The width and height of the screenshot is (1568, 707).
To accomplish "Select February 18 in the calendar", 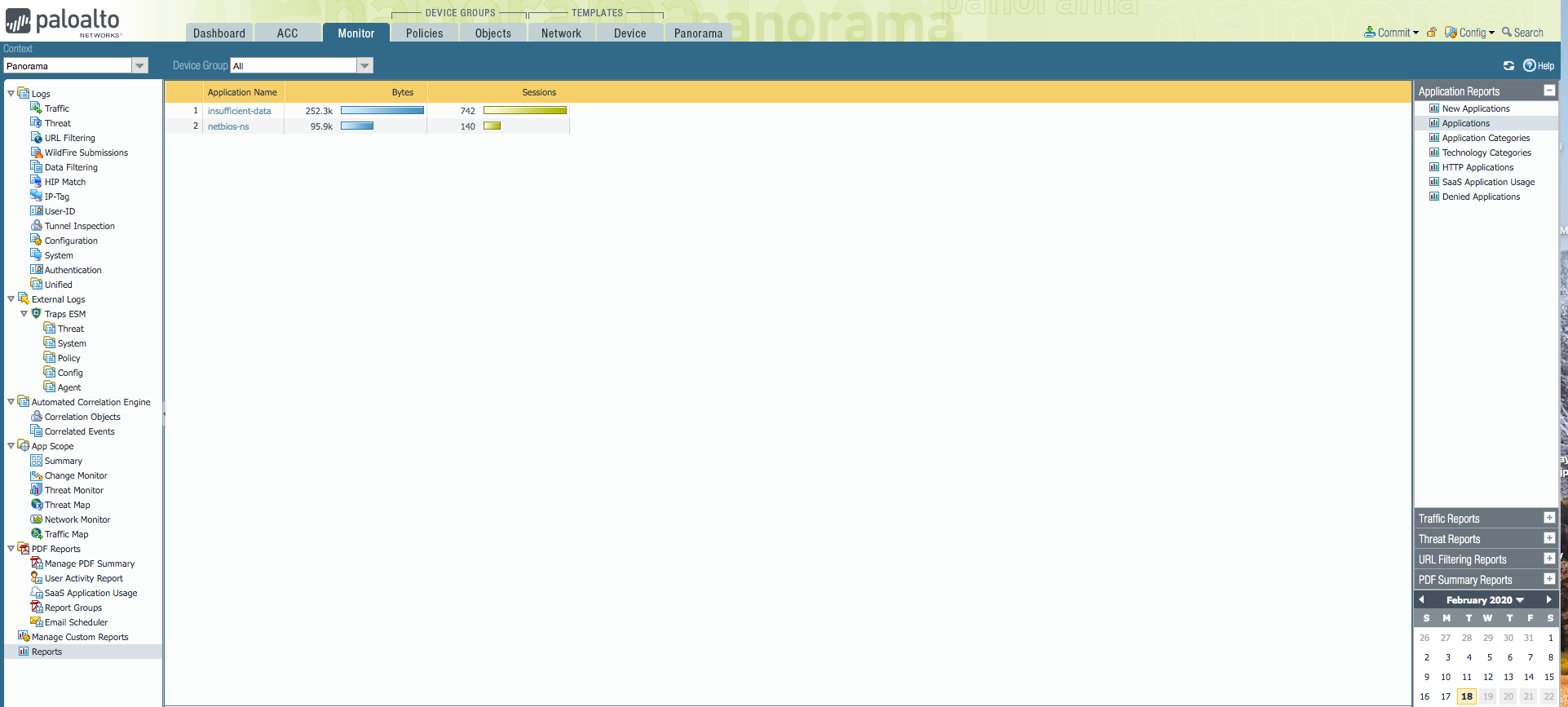I will [1467, 696].
